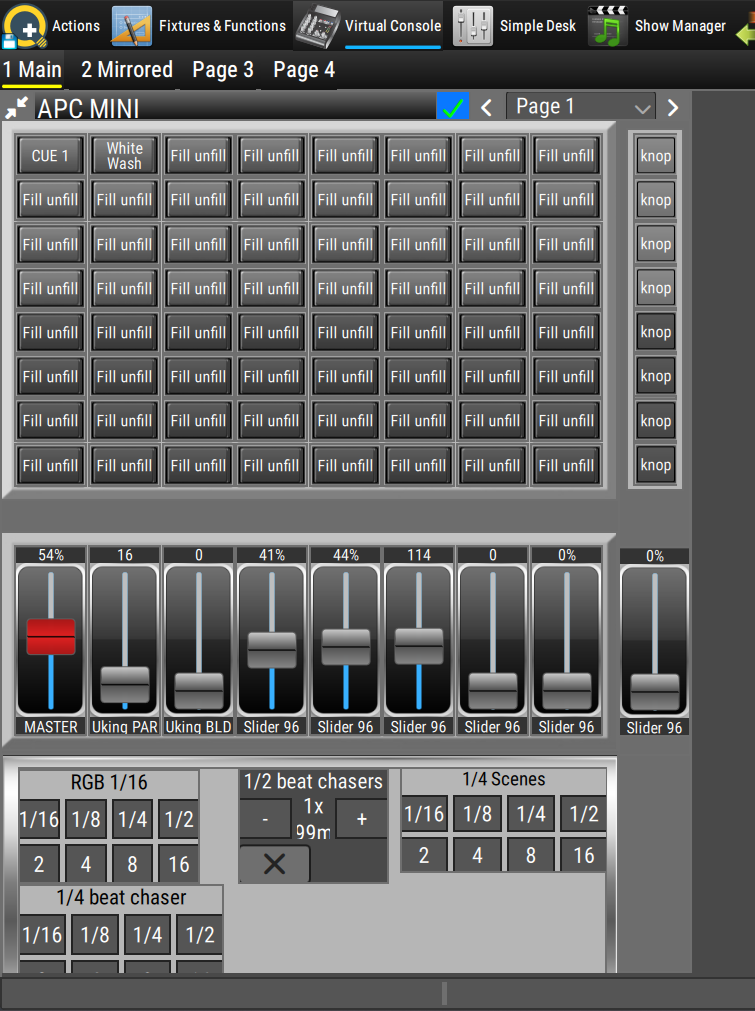
Task: Toggle the last knop button
Action: pos(656,465)
